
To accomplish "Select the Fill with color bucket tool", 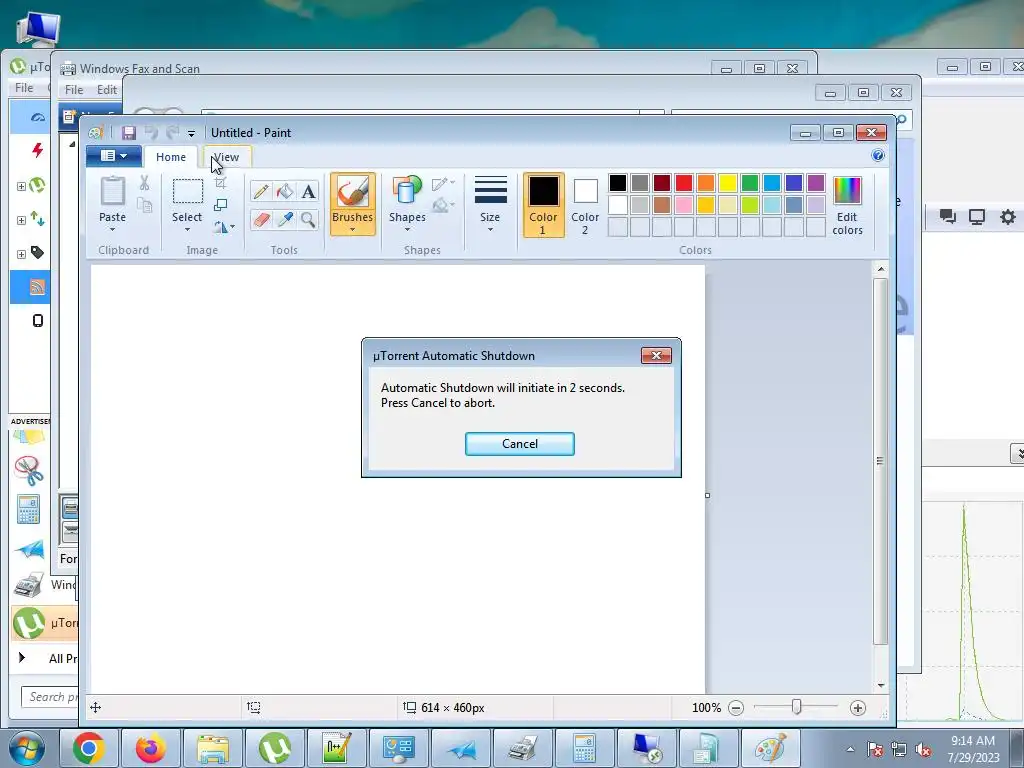I will (285, 191).
